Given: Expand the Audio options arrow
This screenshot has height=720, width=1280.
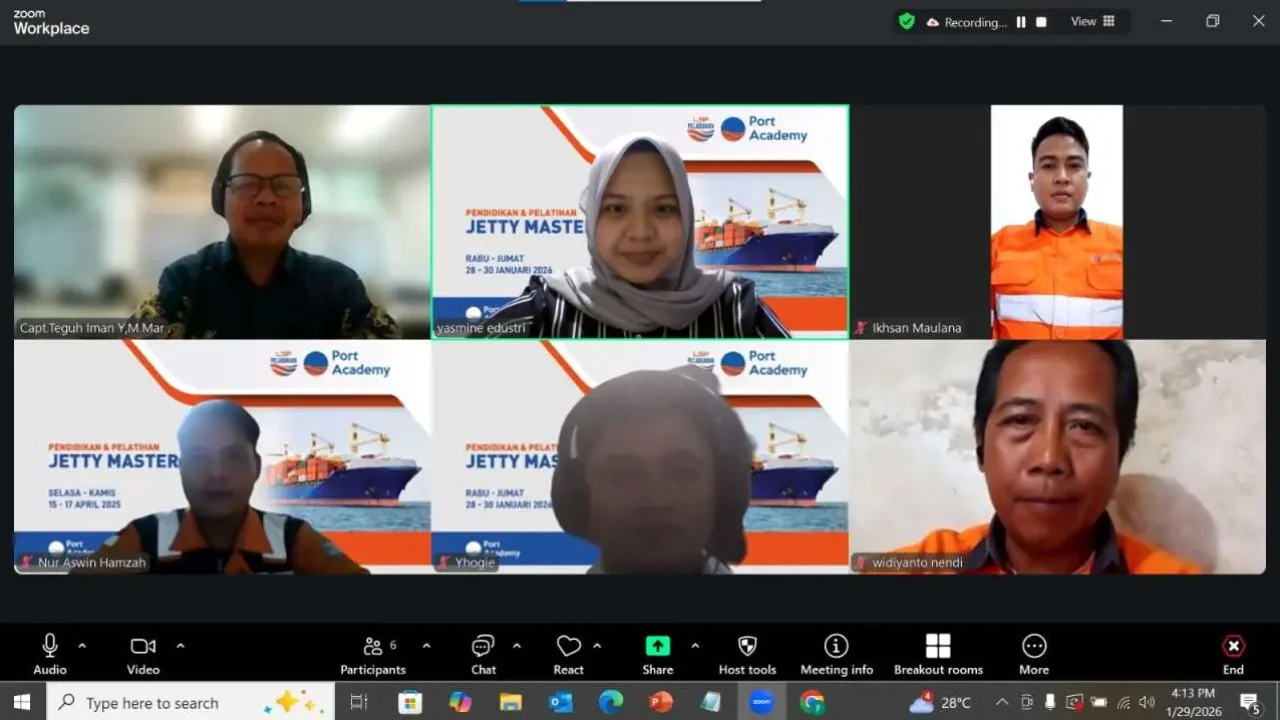Looking at the screenshot, I should (82, 645).
